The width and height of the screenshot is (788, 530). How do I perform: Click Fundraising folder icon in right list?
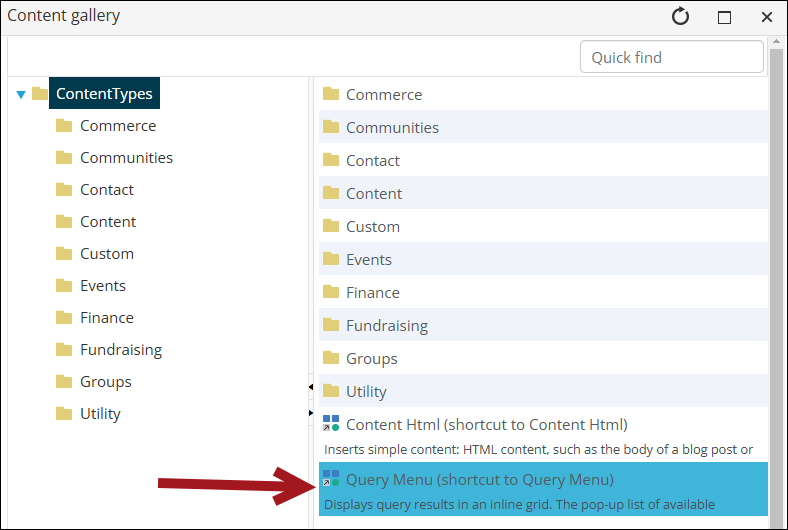pos(331,325)
